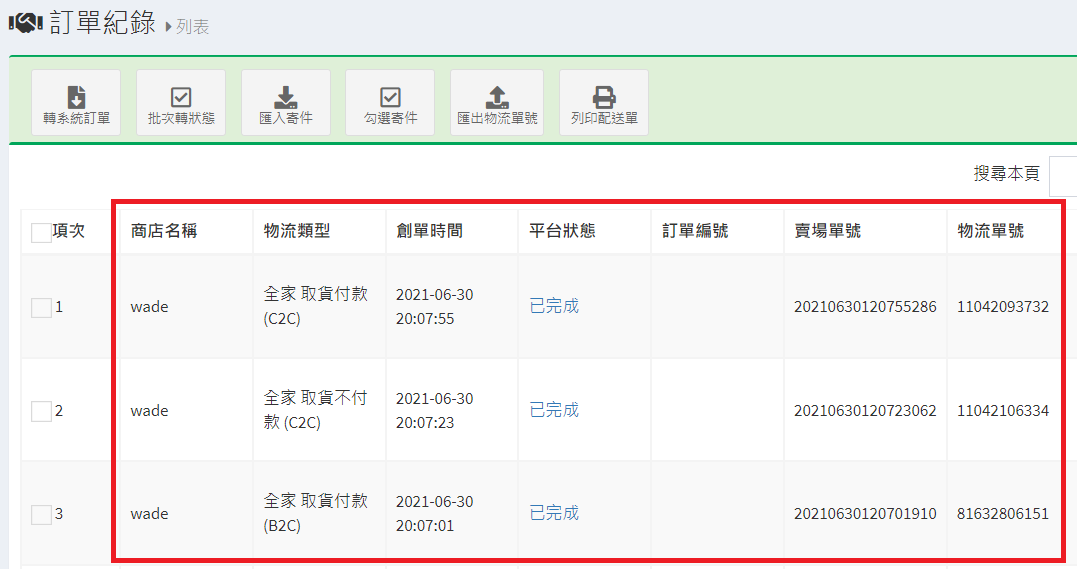The image size is (1077, 569).
Task: Open 已完成 status link in row 1
Action: pos(554,306)
